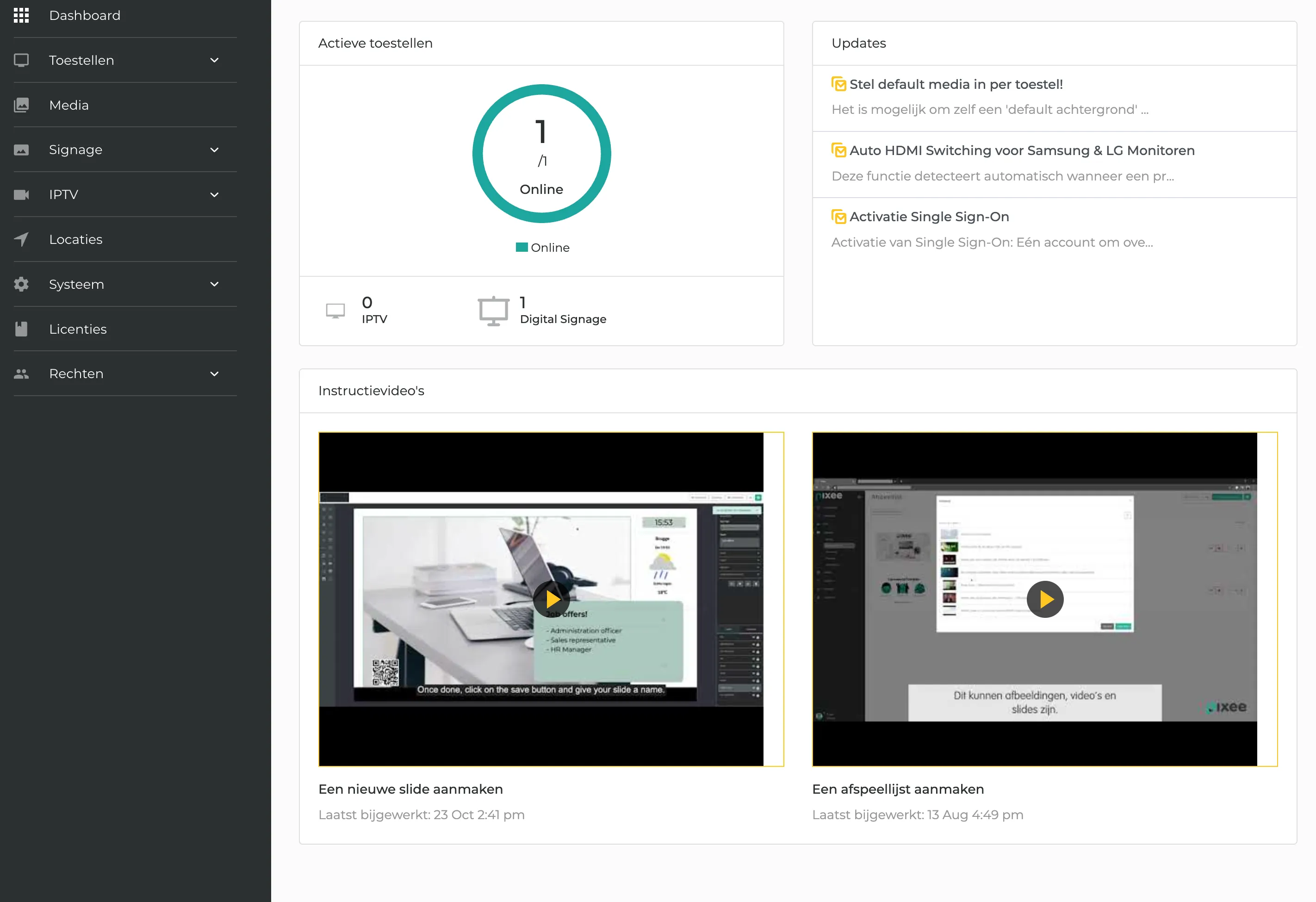The width and height of the screenshot is (1316, 902).
Task: Expand the Signage section
Action: click(213, 149)
